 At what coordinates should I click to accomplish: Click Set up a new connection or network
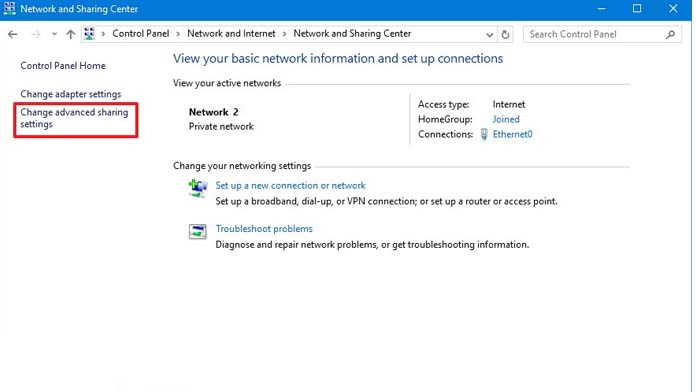(x=290, y=186)
